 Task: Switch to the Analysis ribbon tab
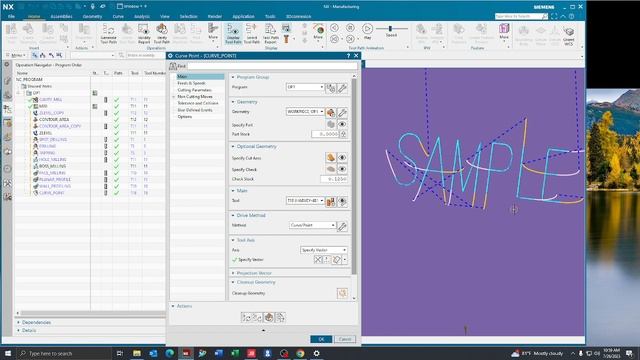142,16
